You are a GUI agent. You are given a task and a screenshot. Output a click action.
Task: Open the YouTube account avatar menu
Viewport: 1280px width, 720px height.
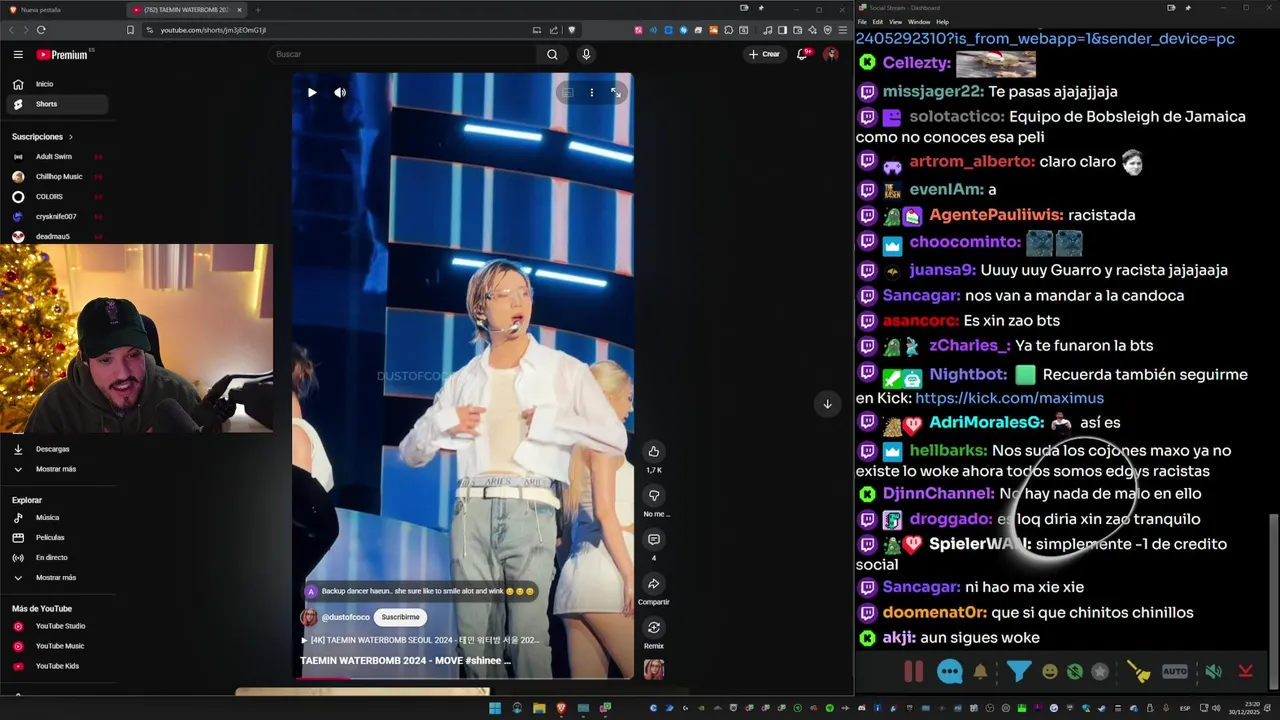point(831,54)
